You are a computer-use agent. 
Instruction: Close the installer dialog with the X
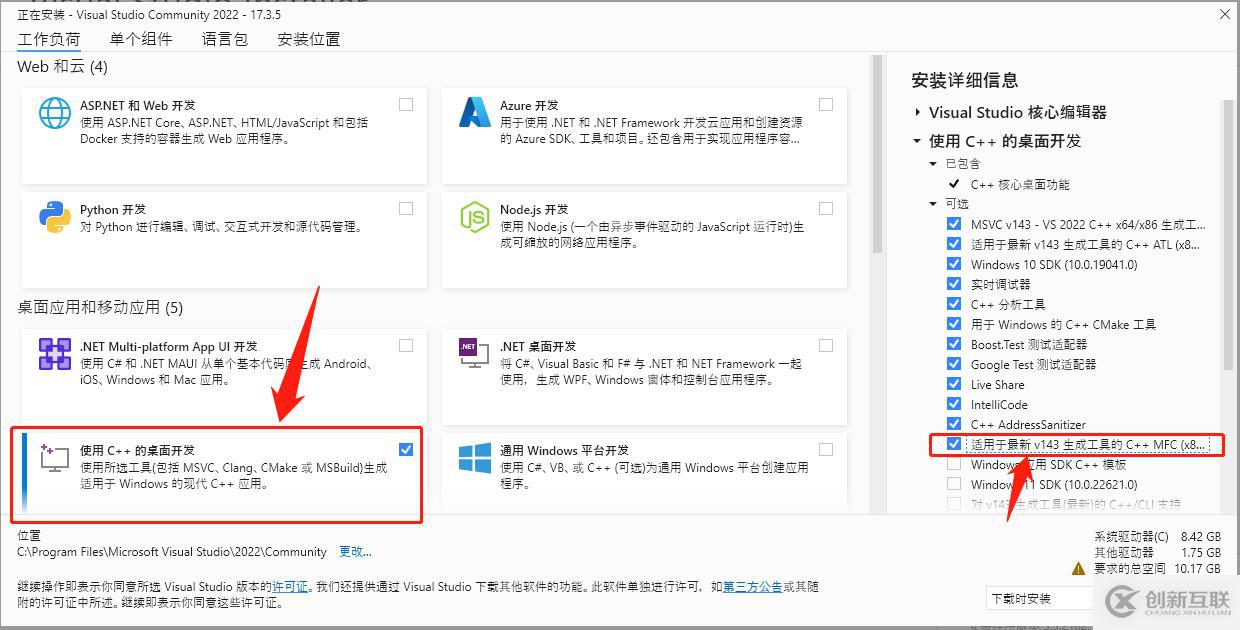(1225, 14)
